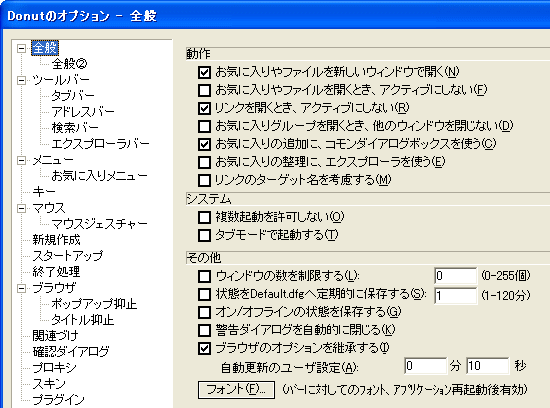Viewport: 550px width, 408px height.
Task: Select マウス in the tree
Action: pyautogui.click(x=49, y=208)
